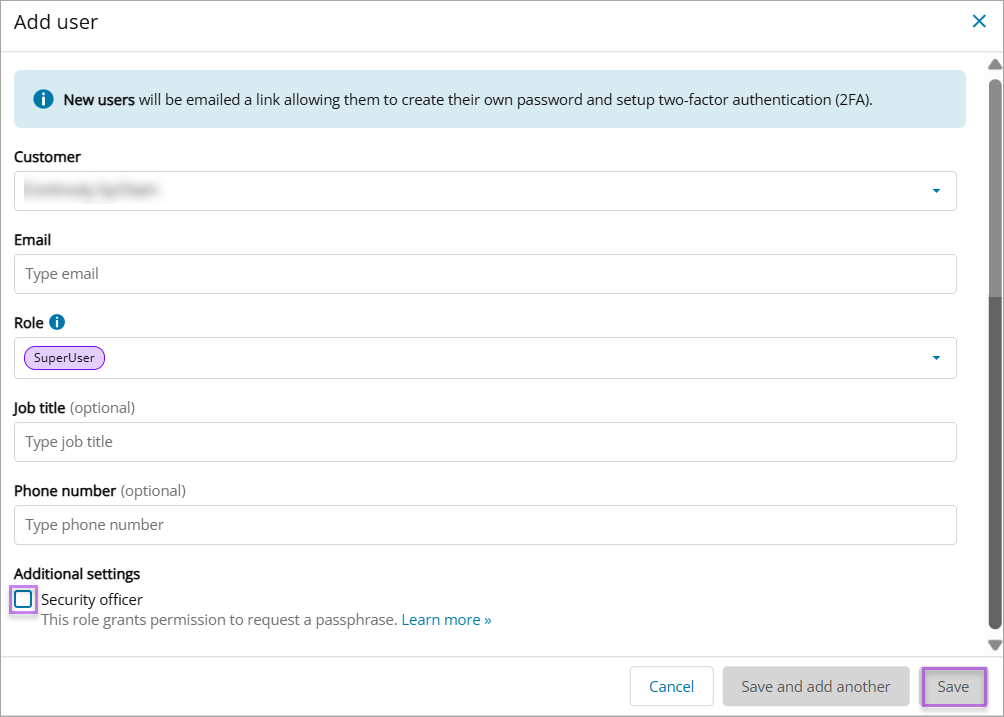Close the Add user dialog

click(979, 21)
